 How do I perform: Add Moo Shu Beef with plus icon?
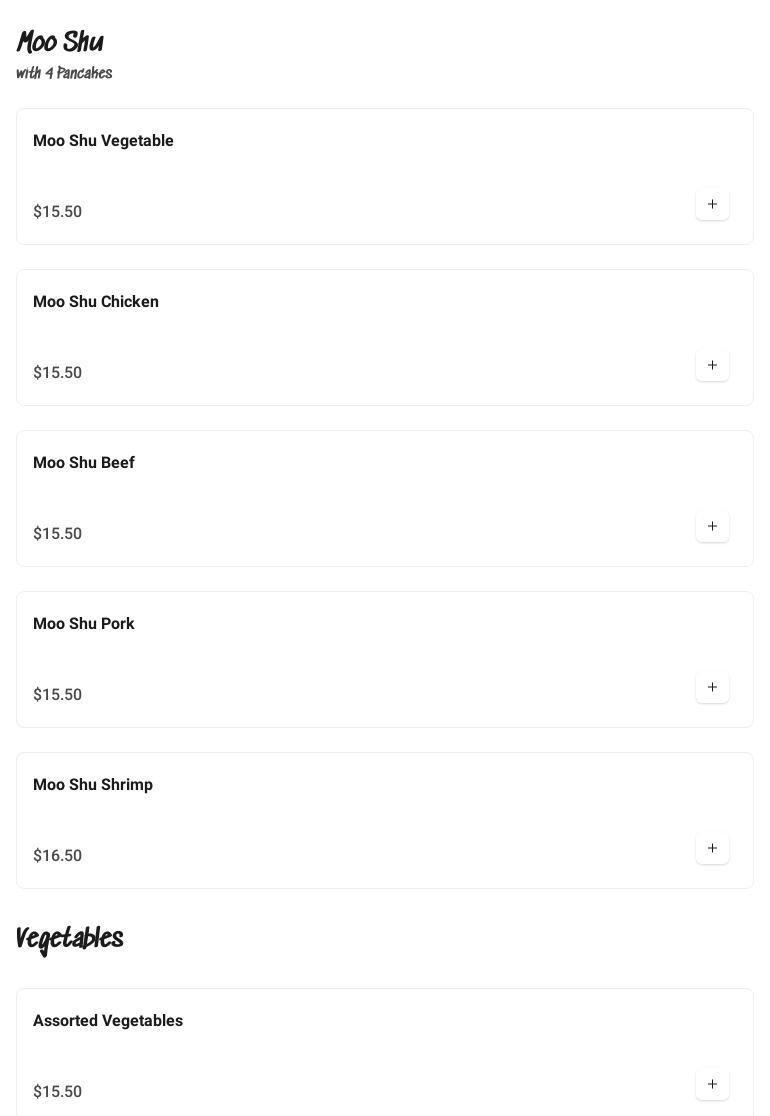pos(712,527)
